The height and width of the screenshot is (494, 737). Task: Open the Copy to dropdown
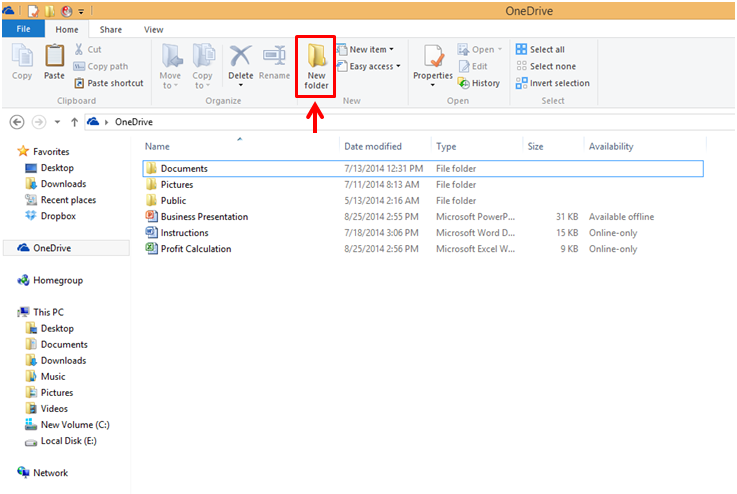[203, 66]
